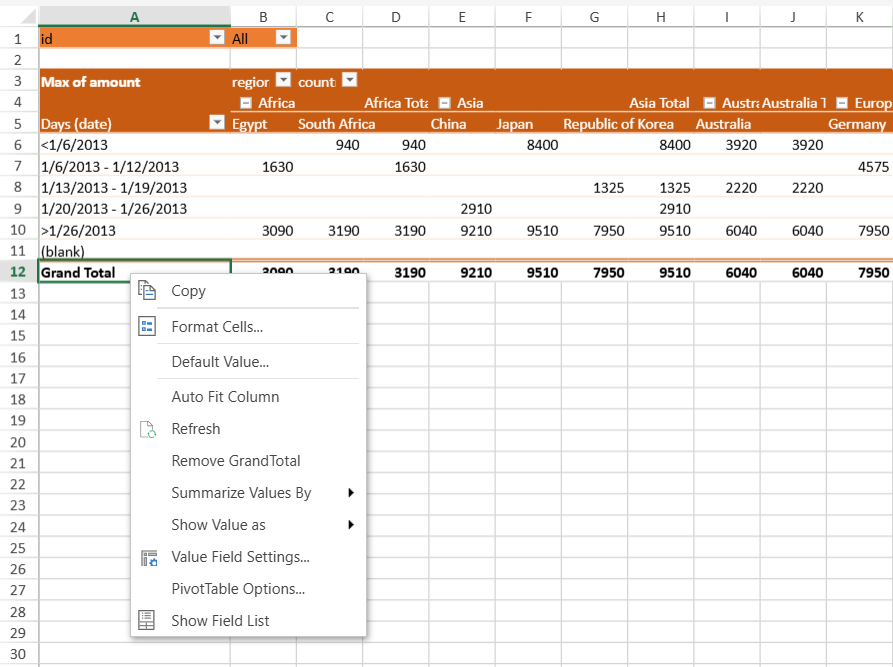Select PivotTable Options menu entry
The height and width of the screenshot is (667, 893).
238,589
